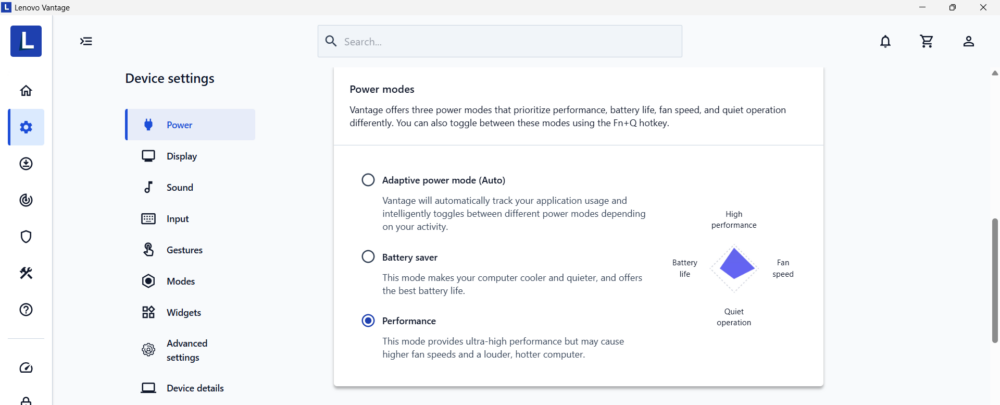1000x405 pixels.
Task: Click the scrollbar up arrow
Action: [x=994, y=72]
